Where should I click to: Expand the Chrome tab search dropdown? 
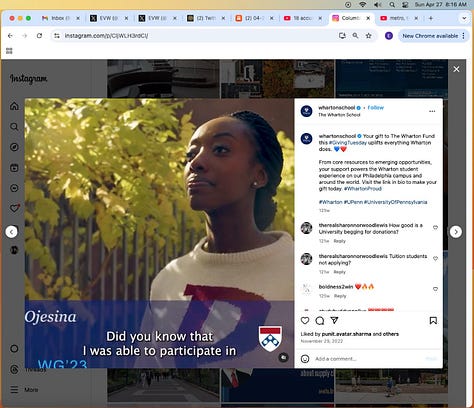point(464,18)
